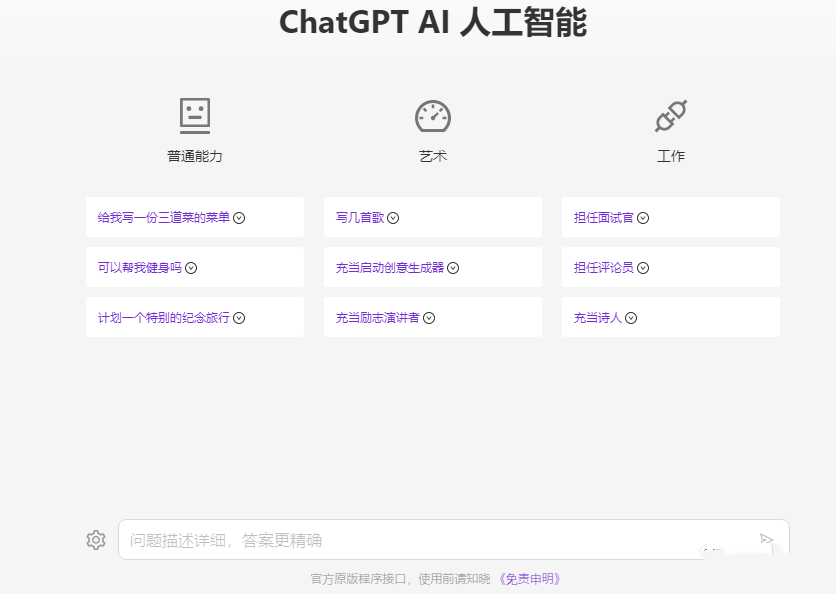This screenshot has width=836, height=594.
Task: Choose prompt 计划一个特别的纪念旅行
Action: point(164,318)
